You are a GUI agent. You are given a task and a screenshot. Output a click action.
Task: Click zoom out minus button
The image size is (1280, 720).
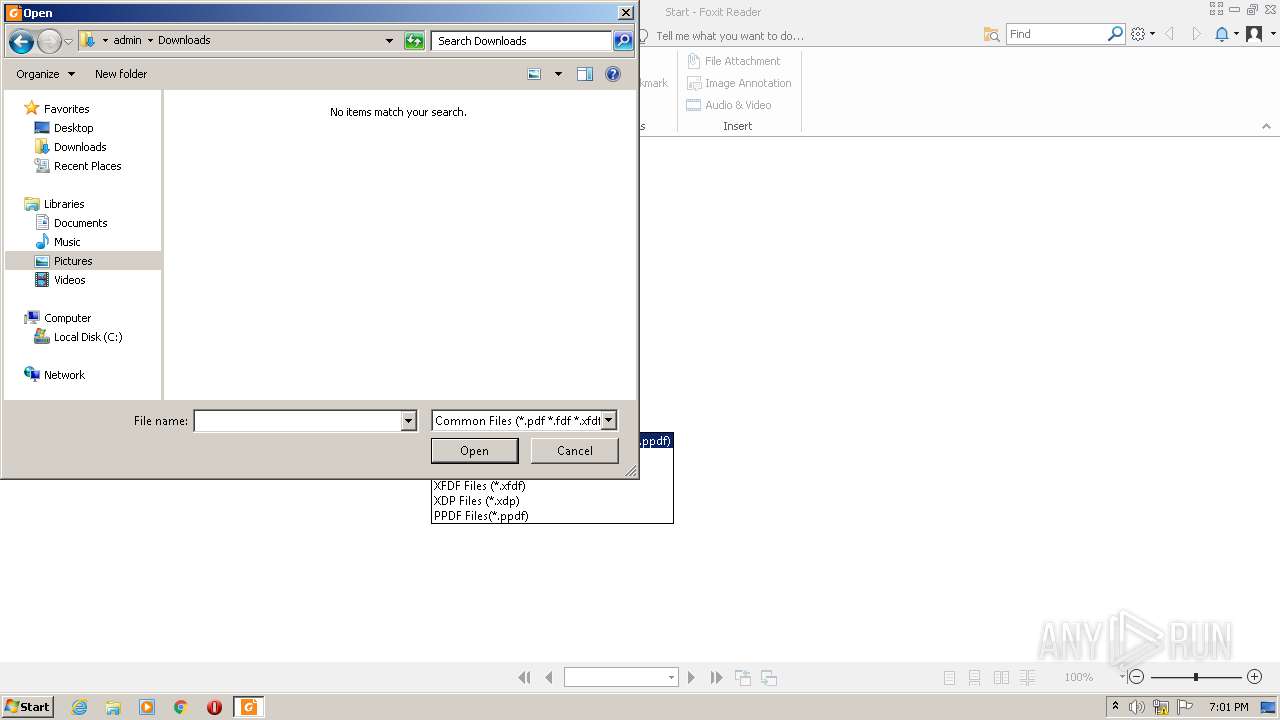coord(1136,677)
